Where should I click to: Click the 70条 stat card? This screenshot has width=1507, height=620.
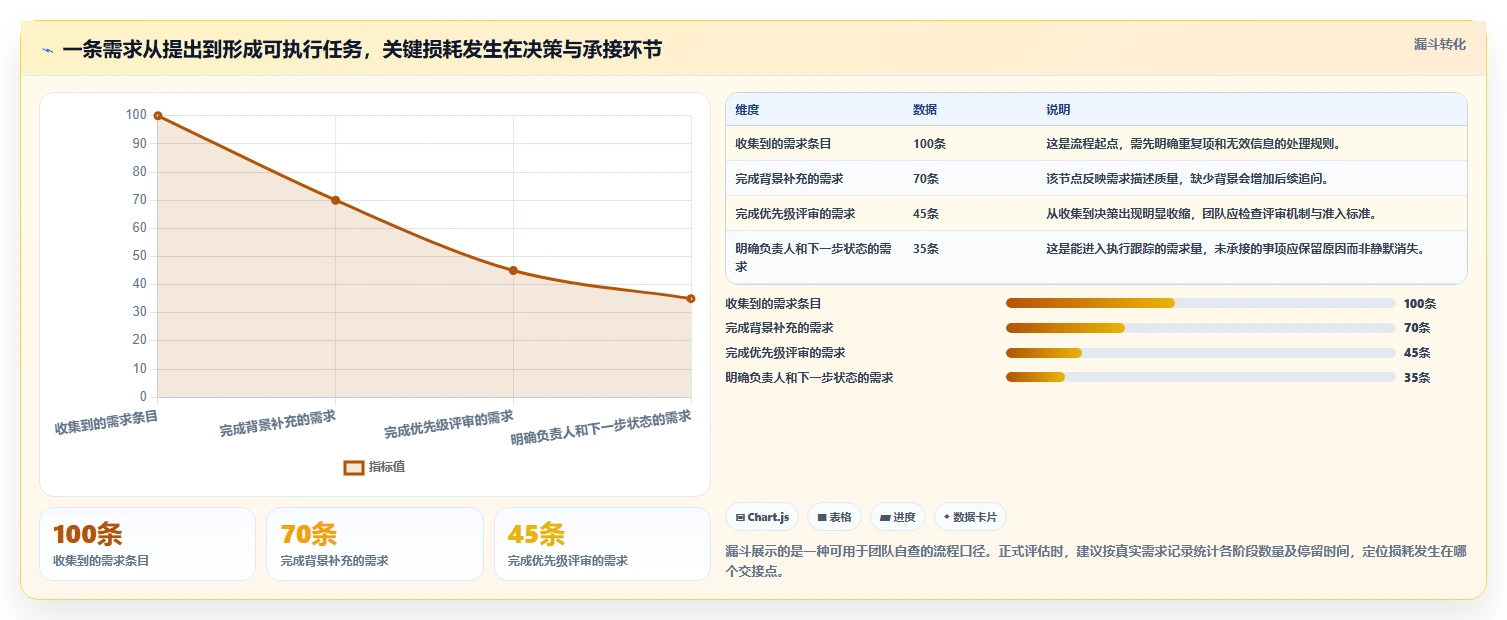[x=375, y=544]
